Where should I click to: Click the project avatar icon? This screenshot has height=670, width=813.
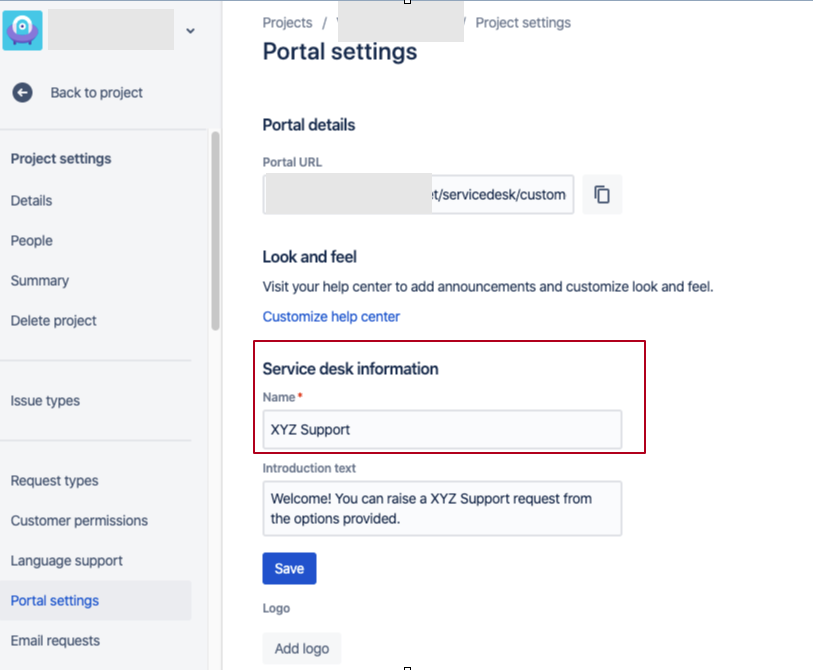coord(22,30)
